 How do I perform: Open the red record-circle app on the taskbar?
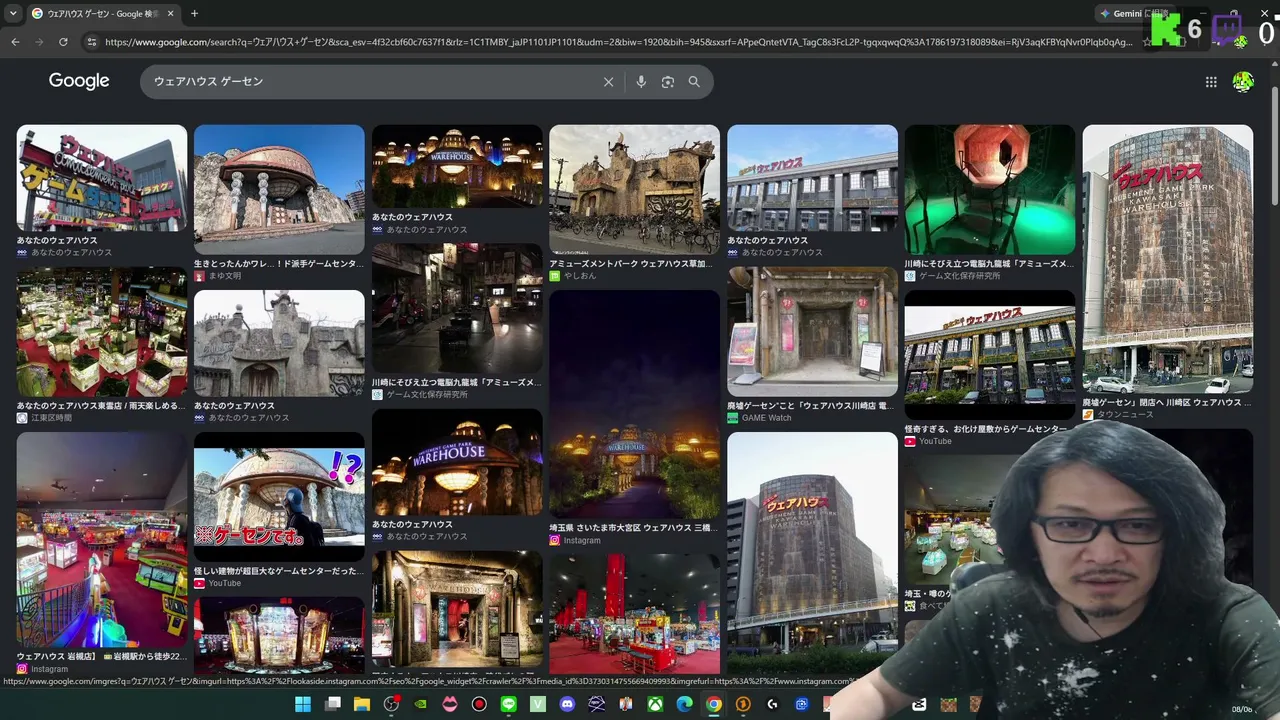point(479,704)
